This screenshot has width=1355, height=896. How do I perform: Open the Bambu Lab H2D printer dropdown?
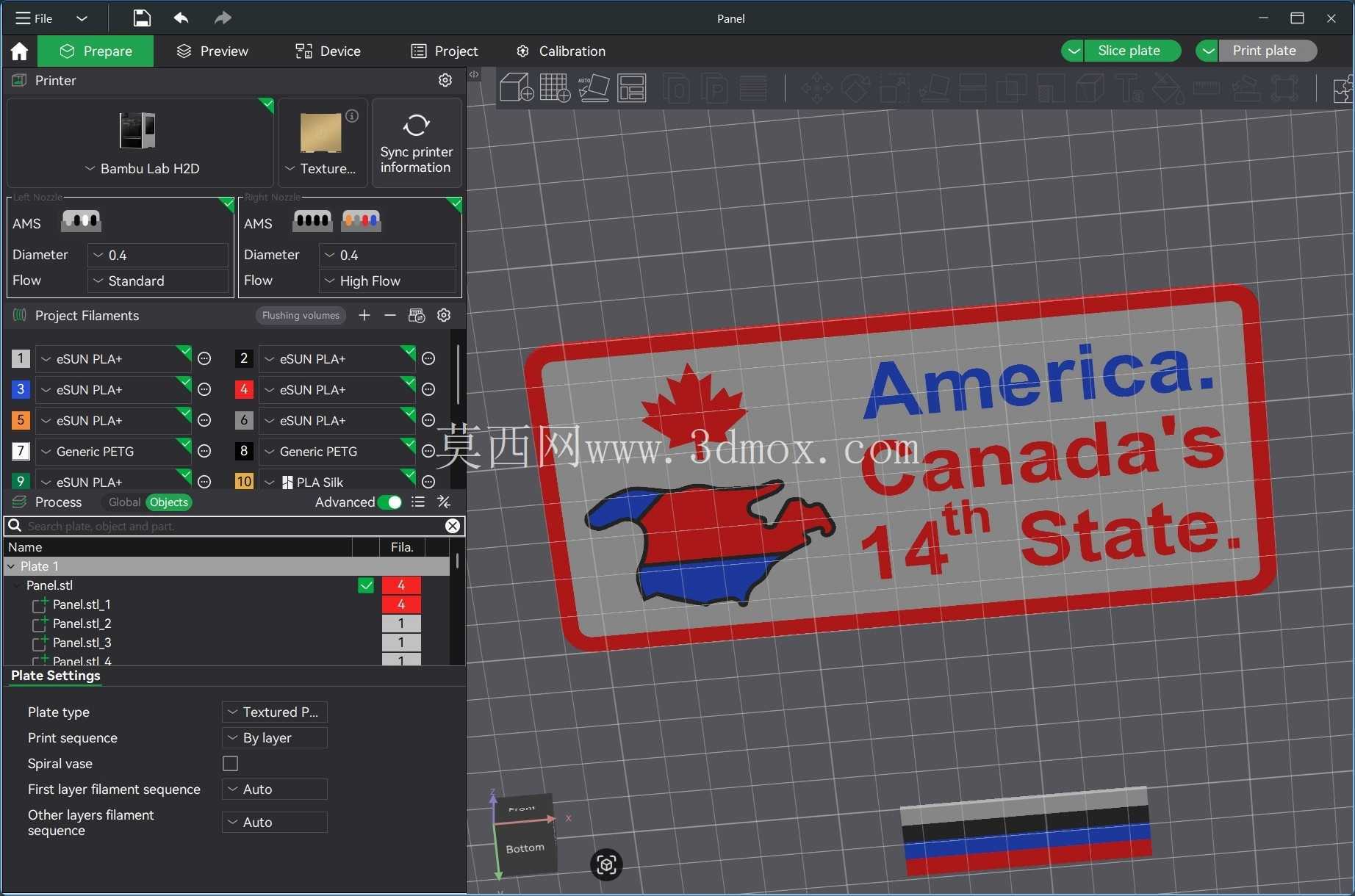pos(141,169)
